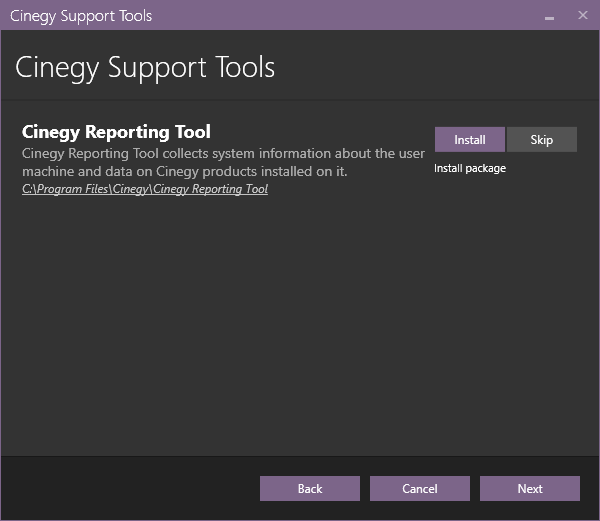Open the Cinegy Reporting Tool install path link
600x521 pixels.
point(145,189)
